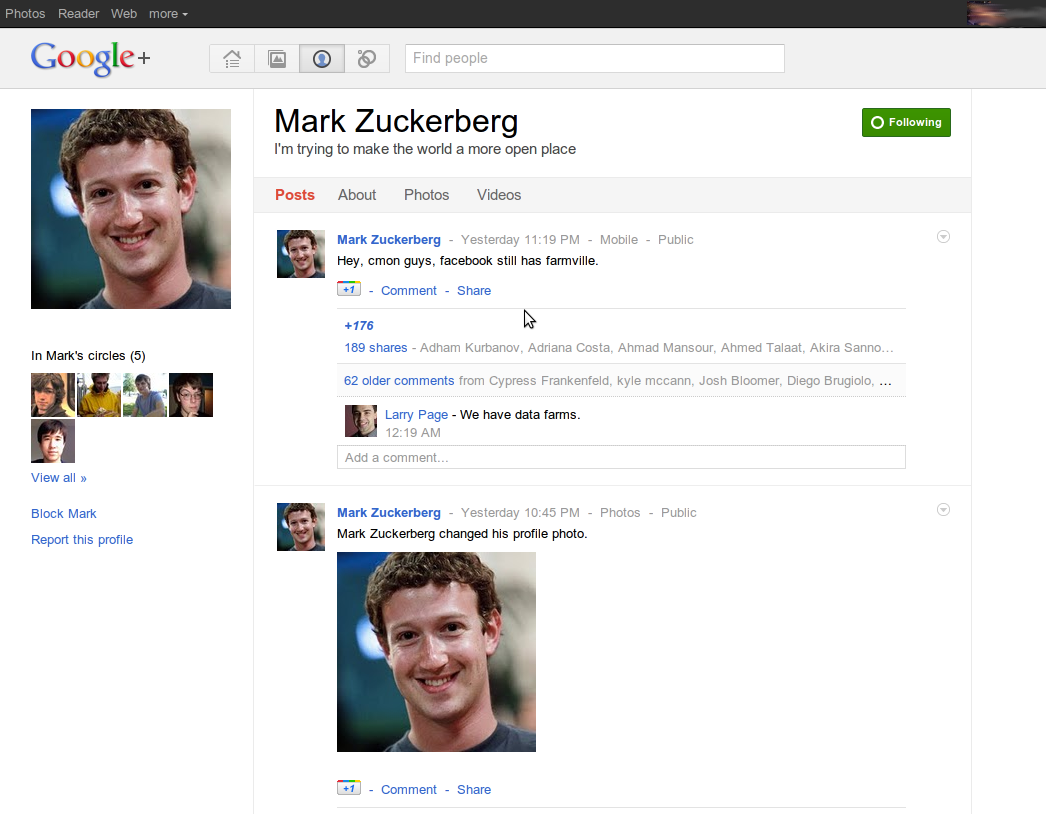Click author avatar on profile photo post
The image size is (1046, 814).
(x=301, y=527)
